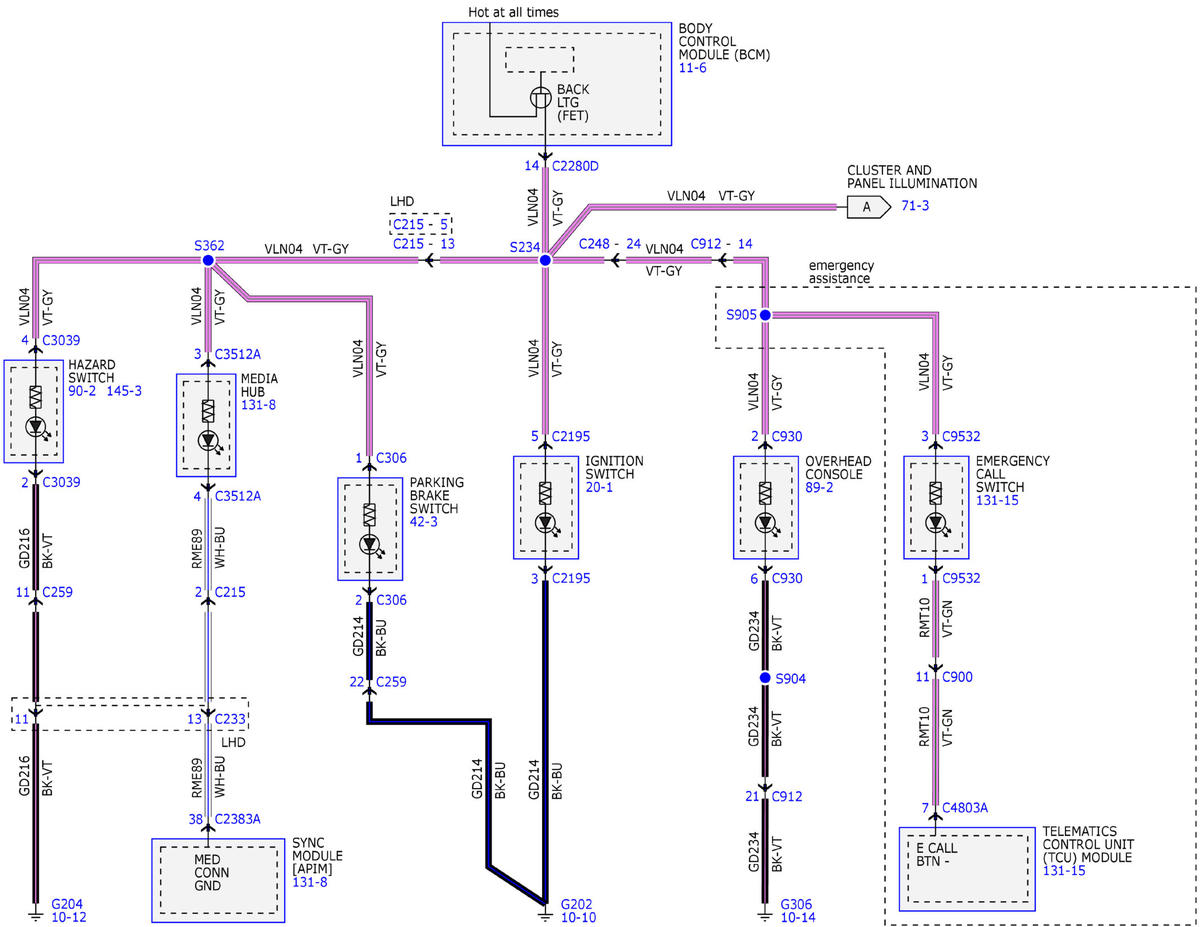This screenshot has height=927, width=1200.
Task: Follow the 89-2 Overhead Console reference
Action: click(819, 487)
